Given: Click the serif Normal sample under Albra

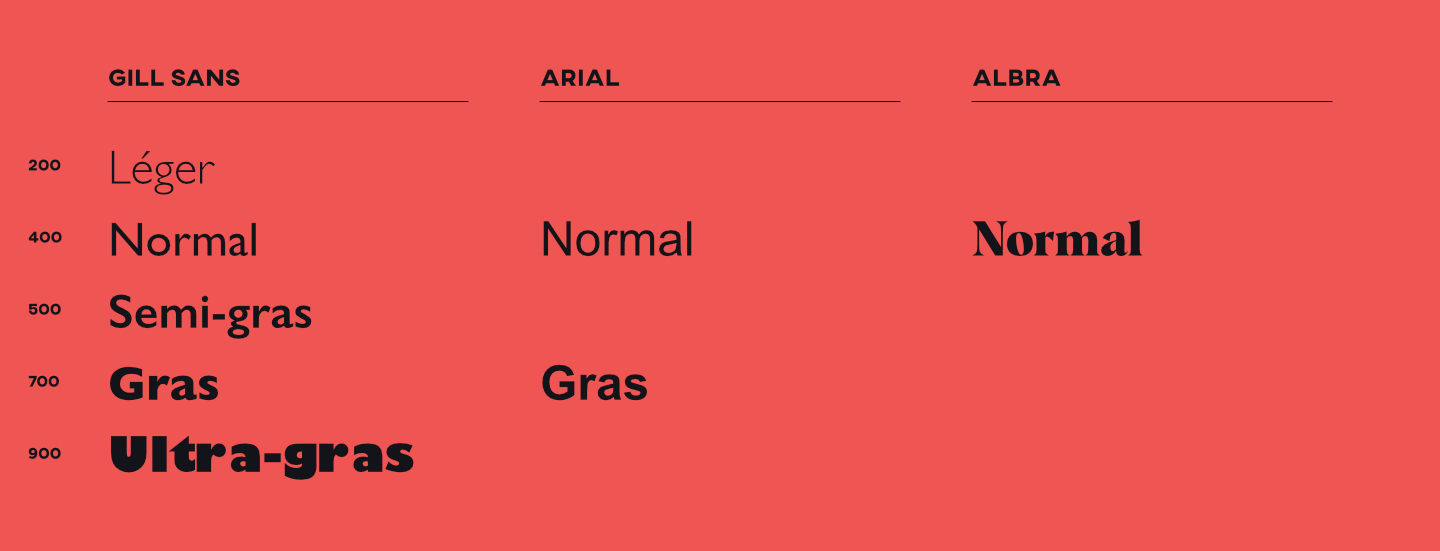Looking at the screenshot, I should [x=1057, y=240].
